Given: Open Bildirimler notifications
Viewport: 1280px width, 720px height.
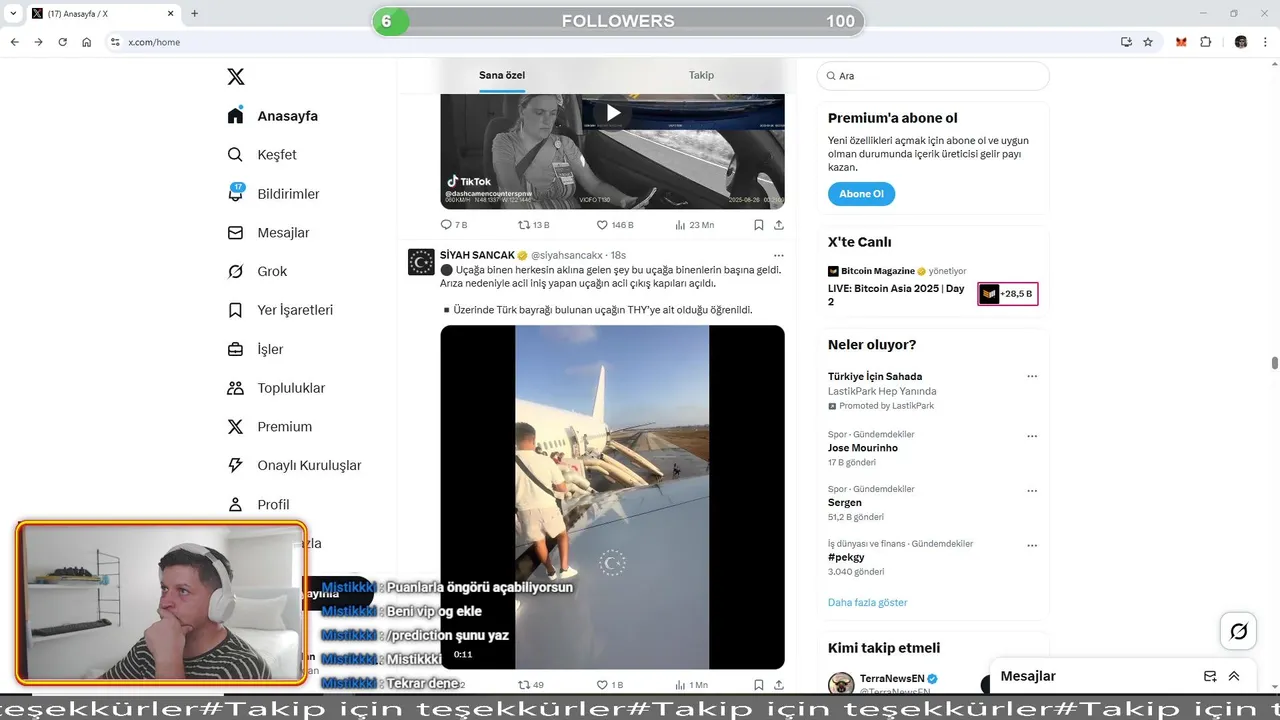Looking at the screenshot, I should click(x=274, y=194).
